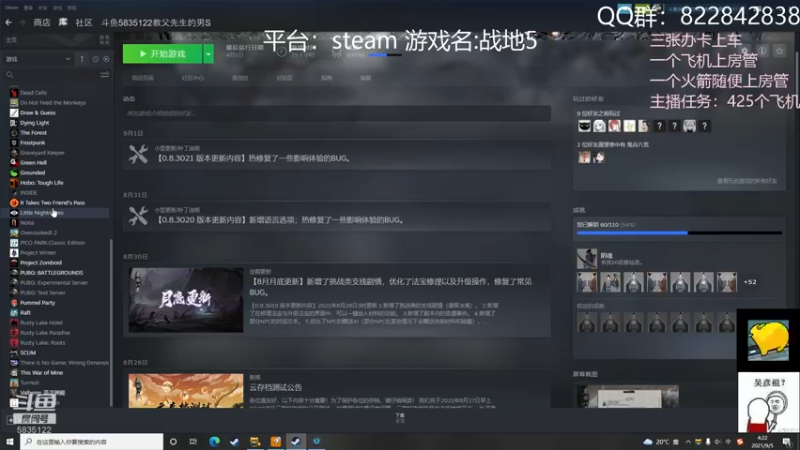Screen dimensions: 800x450
Task: Open the 月底更新 news thumbnail
Action: pos(186,300)
